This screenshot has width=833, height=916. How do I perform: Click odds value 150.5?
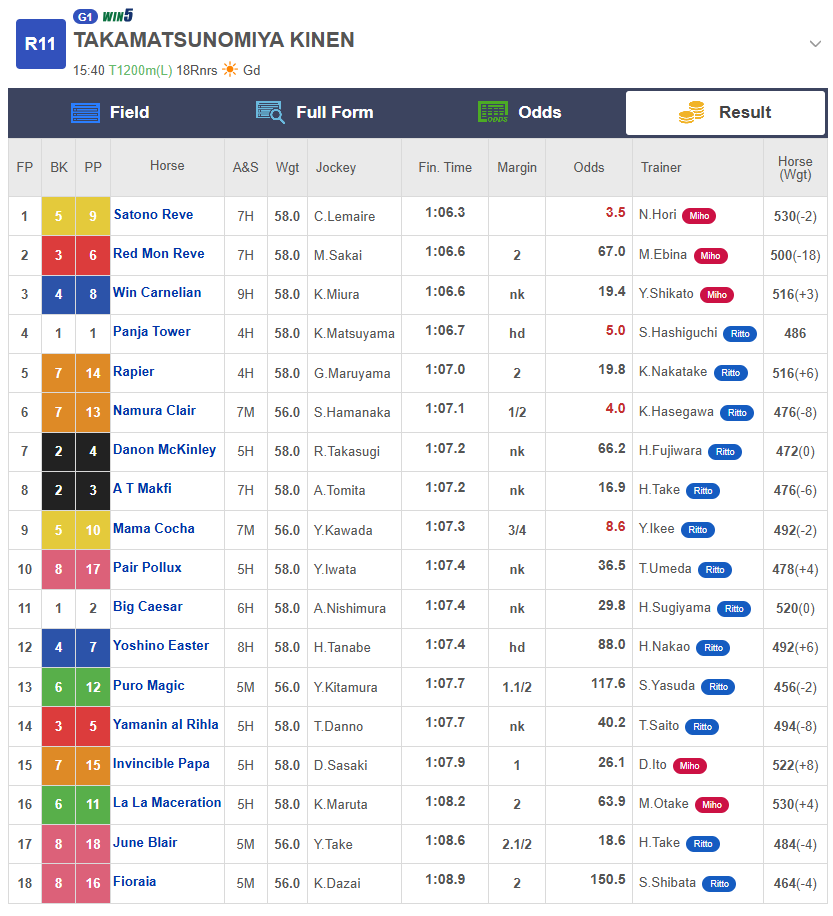[x=608, y=880]
